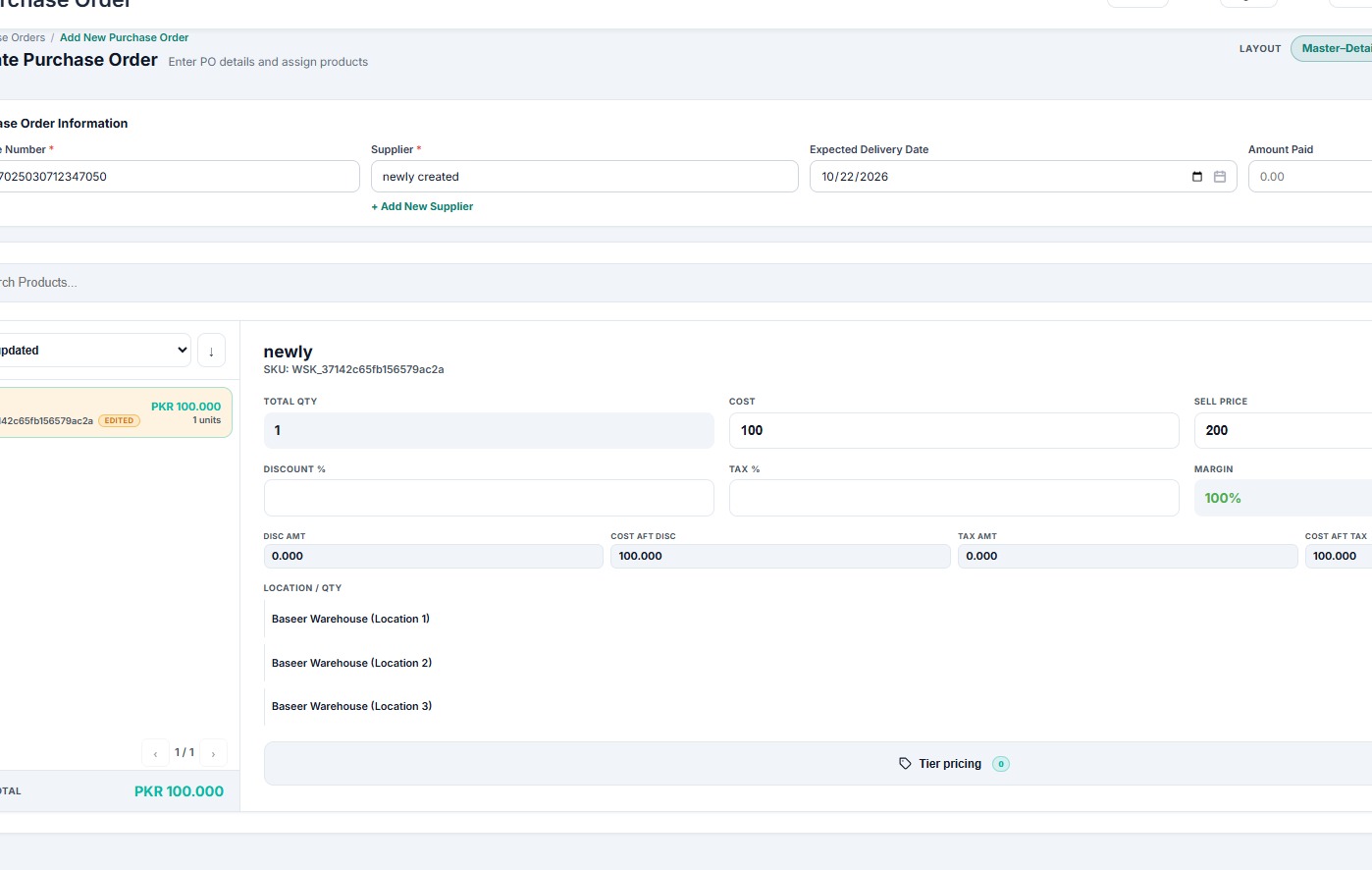The height and width of the screenshot is (870, 1372).
Task: Click the total amount PKR 100.000
Action: tap(179, 791)
